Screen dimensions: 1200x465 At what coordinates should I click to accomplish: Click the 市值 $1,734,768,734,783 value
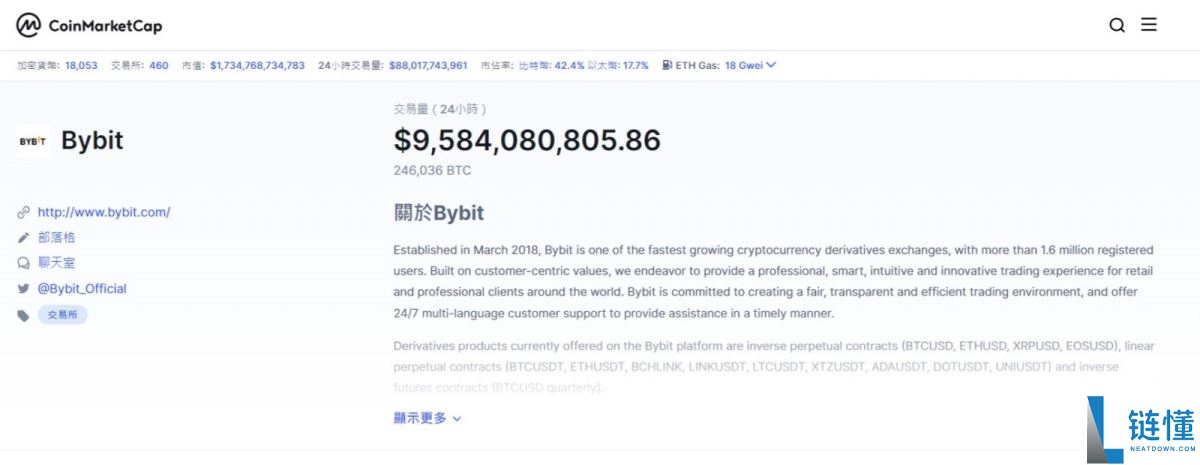257,65
